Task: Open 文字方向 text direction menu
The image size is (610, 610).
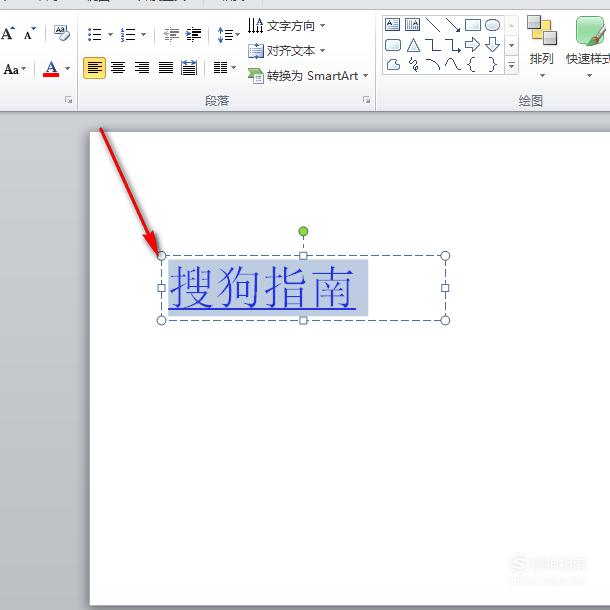Action: click(287, 26)
